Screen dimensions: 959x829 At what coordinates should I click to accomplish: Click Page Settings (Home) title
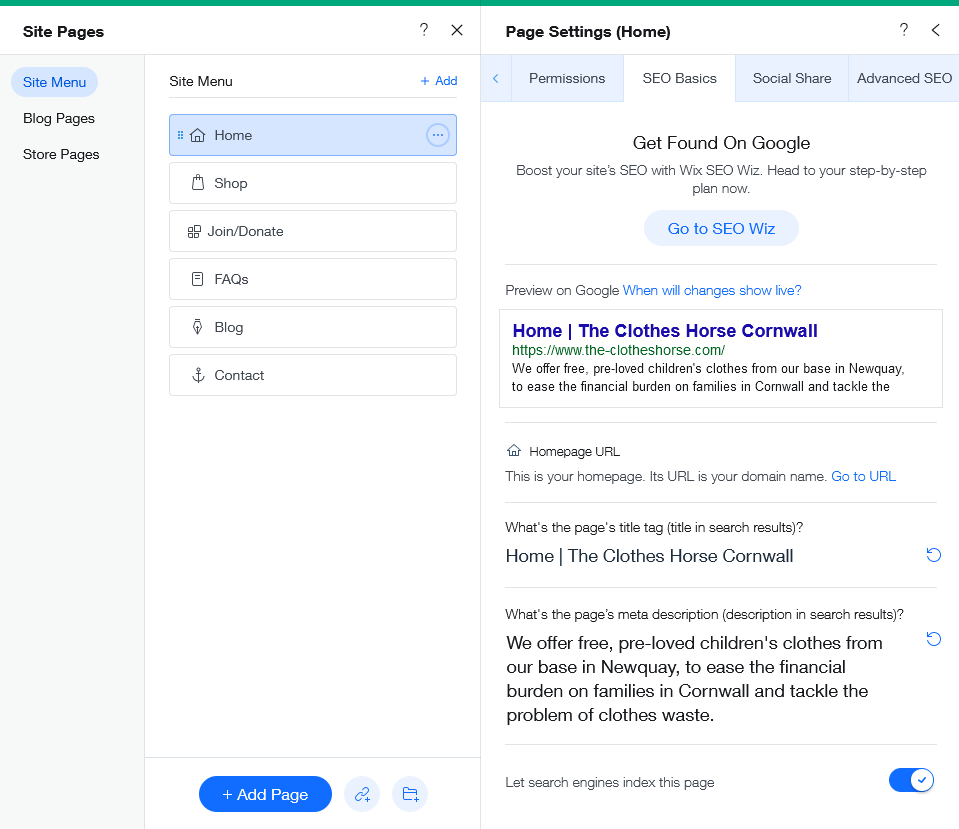coord(588,31)
